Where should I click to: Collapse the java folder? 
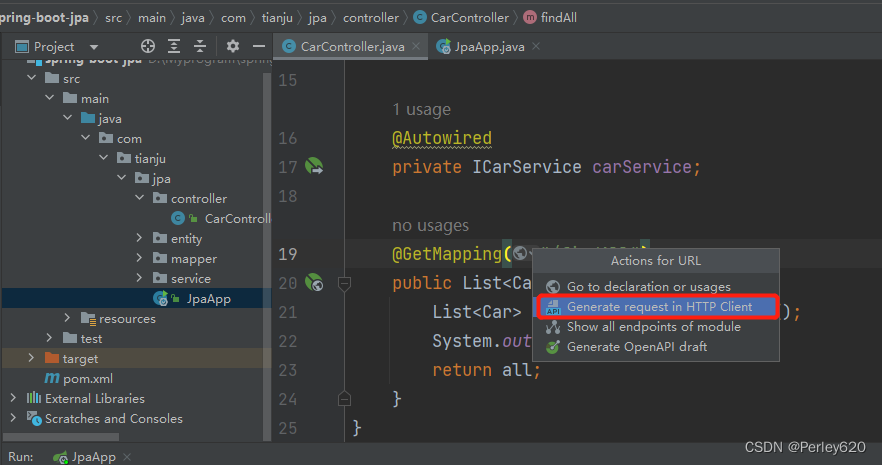[x=68, y=118]
